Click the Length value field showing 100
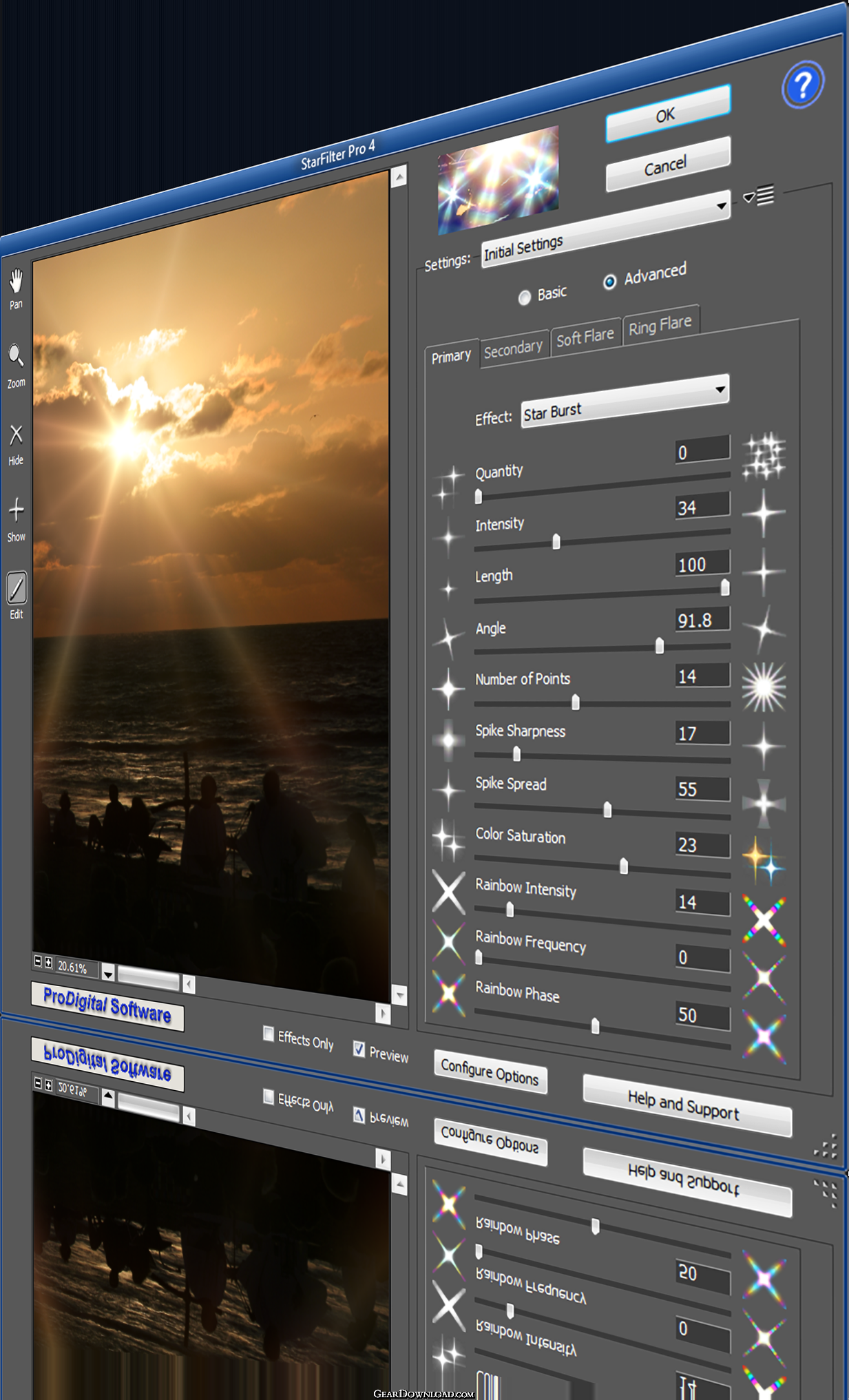 click(702, 563)
